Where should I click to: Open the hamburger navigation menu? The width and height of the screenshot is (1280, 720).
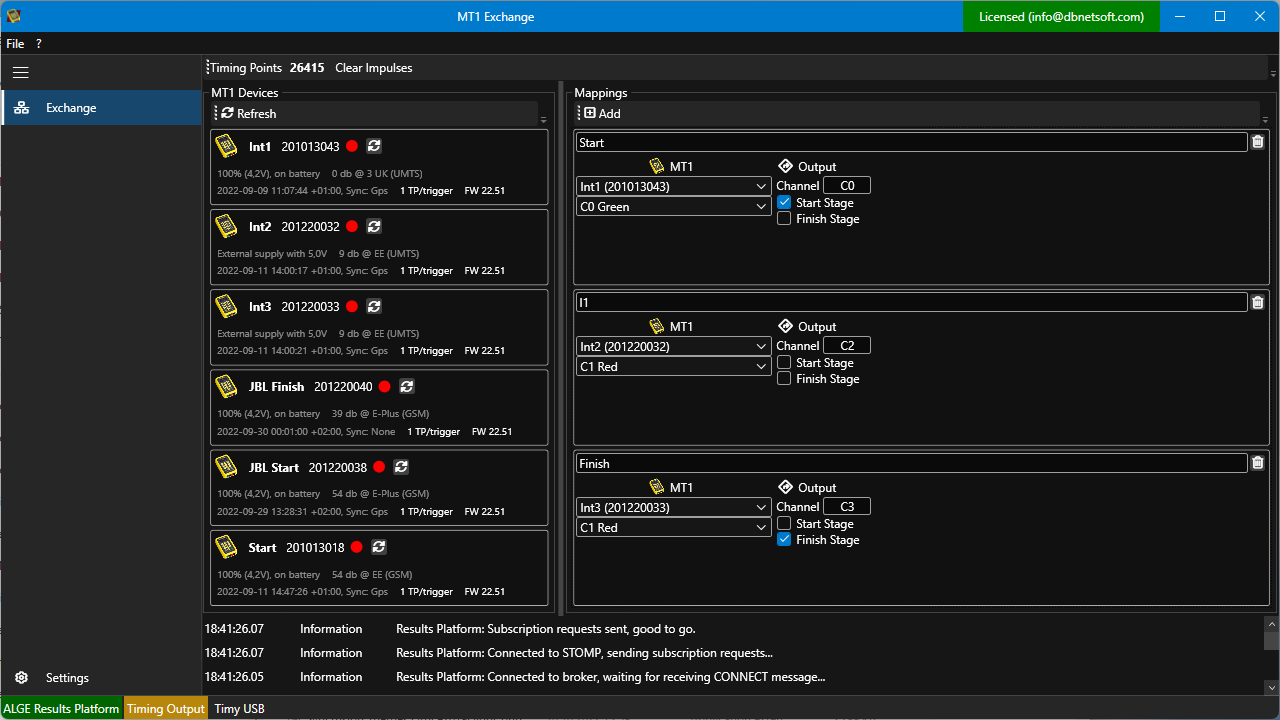pos(21,72)
